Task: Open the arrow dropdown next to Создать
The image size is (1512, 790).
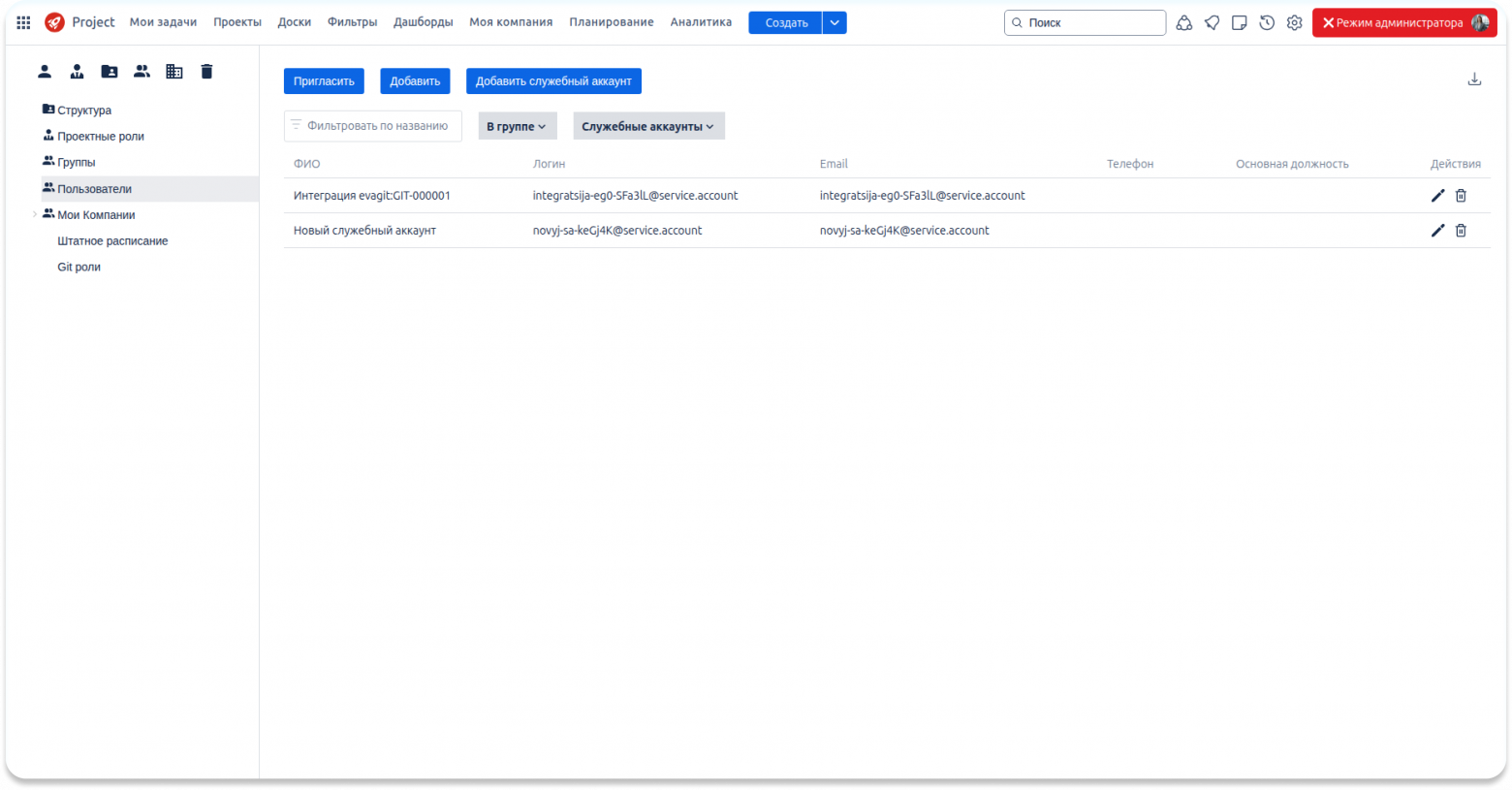Action: click(x=835, y=22)
